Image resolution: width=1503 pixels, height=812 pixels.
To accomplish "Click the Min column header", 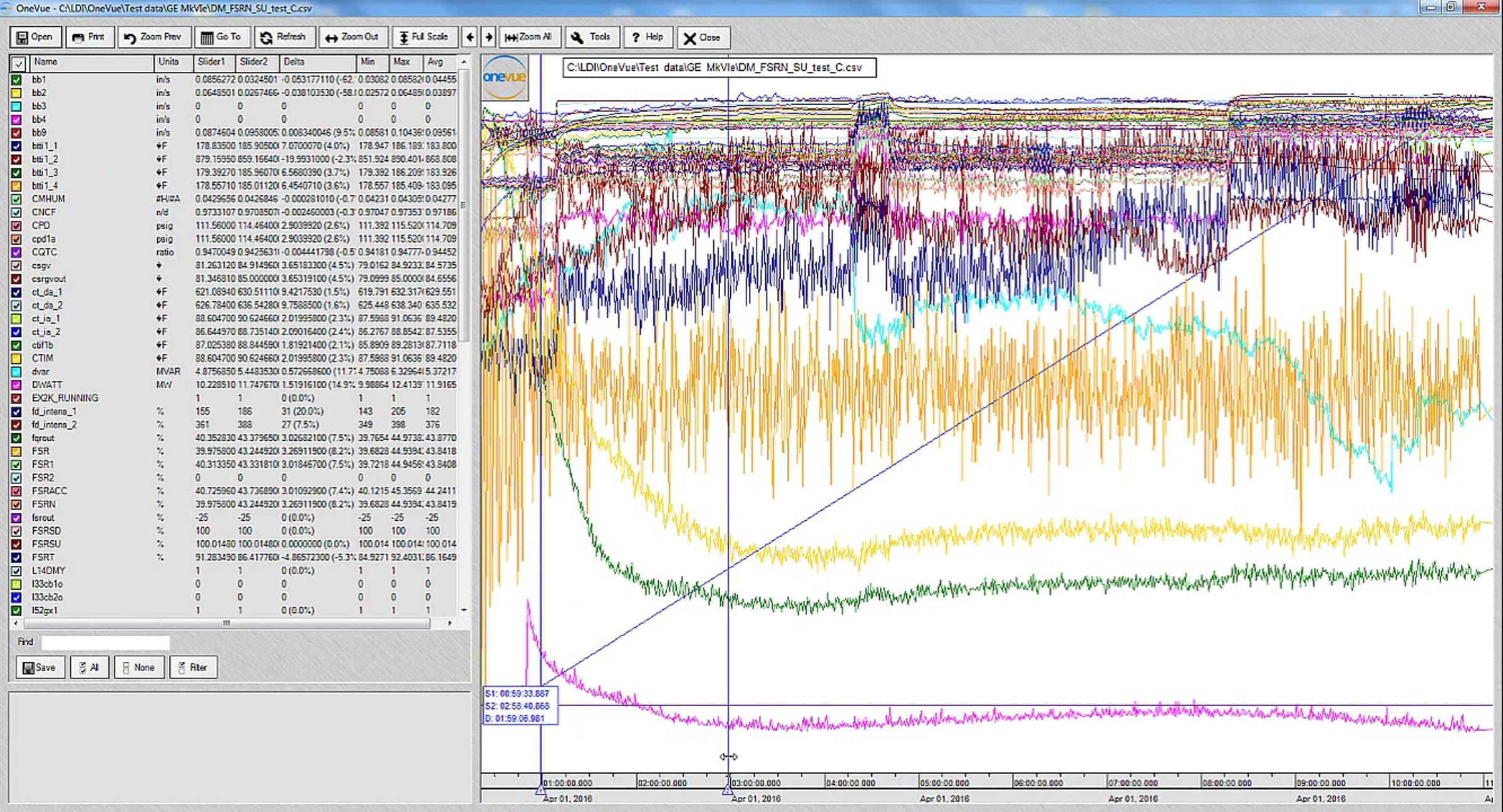I will 373,63.
